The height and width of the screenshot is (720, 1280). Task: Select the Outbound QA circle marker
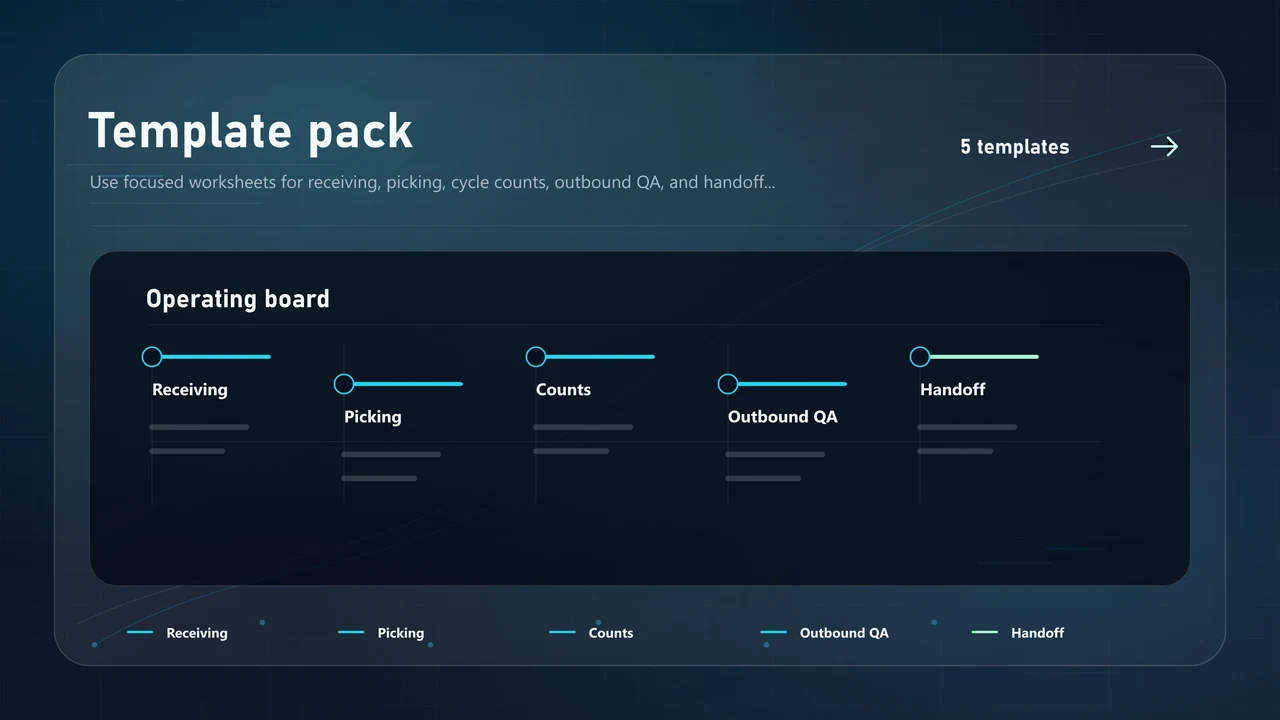[728, 384]
